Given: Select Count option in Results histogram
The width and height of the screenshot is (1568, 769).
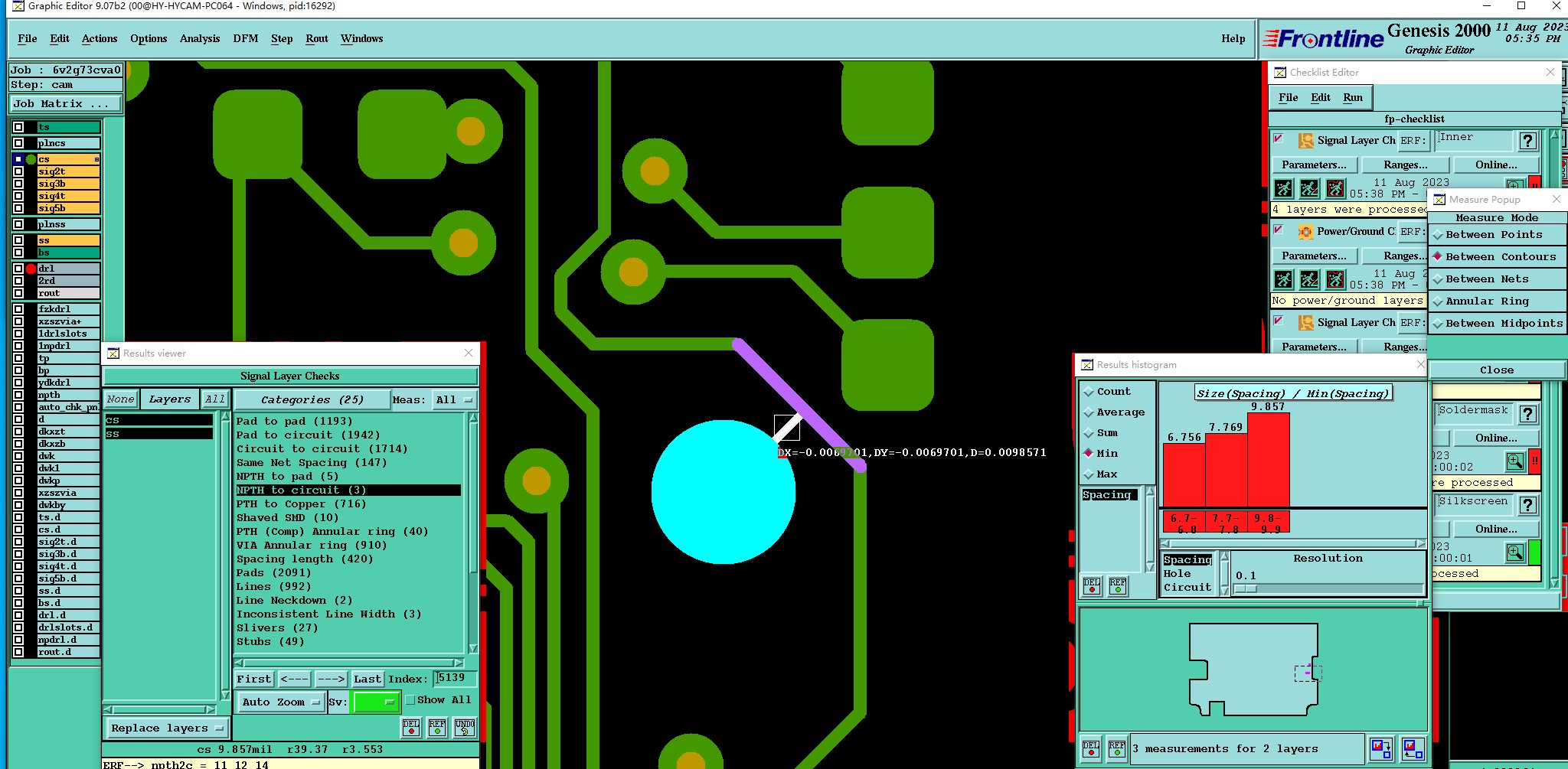Looking at the screenshot, I should click(1107, 392).
